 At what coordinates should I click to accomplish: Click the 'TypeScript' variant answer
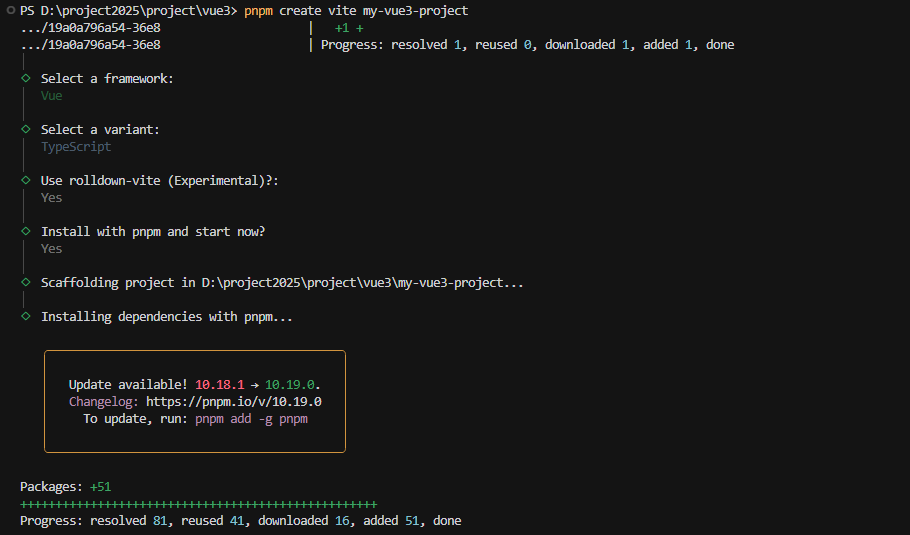point(76,147)
